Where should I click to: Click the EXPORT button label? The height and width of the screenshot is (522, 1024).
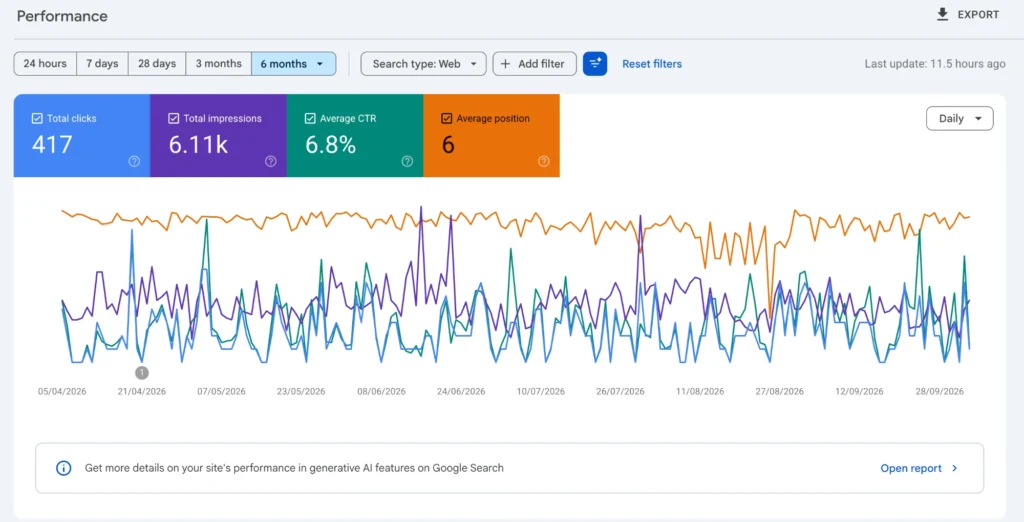click(x=978, y=14)
